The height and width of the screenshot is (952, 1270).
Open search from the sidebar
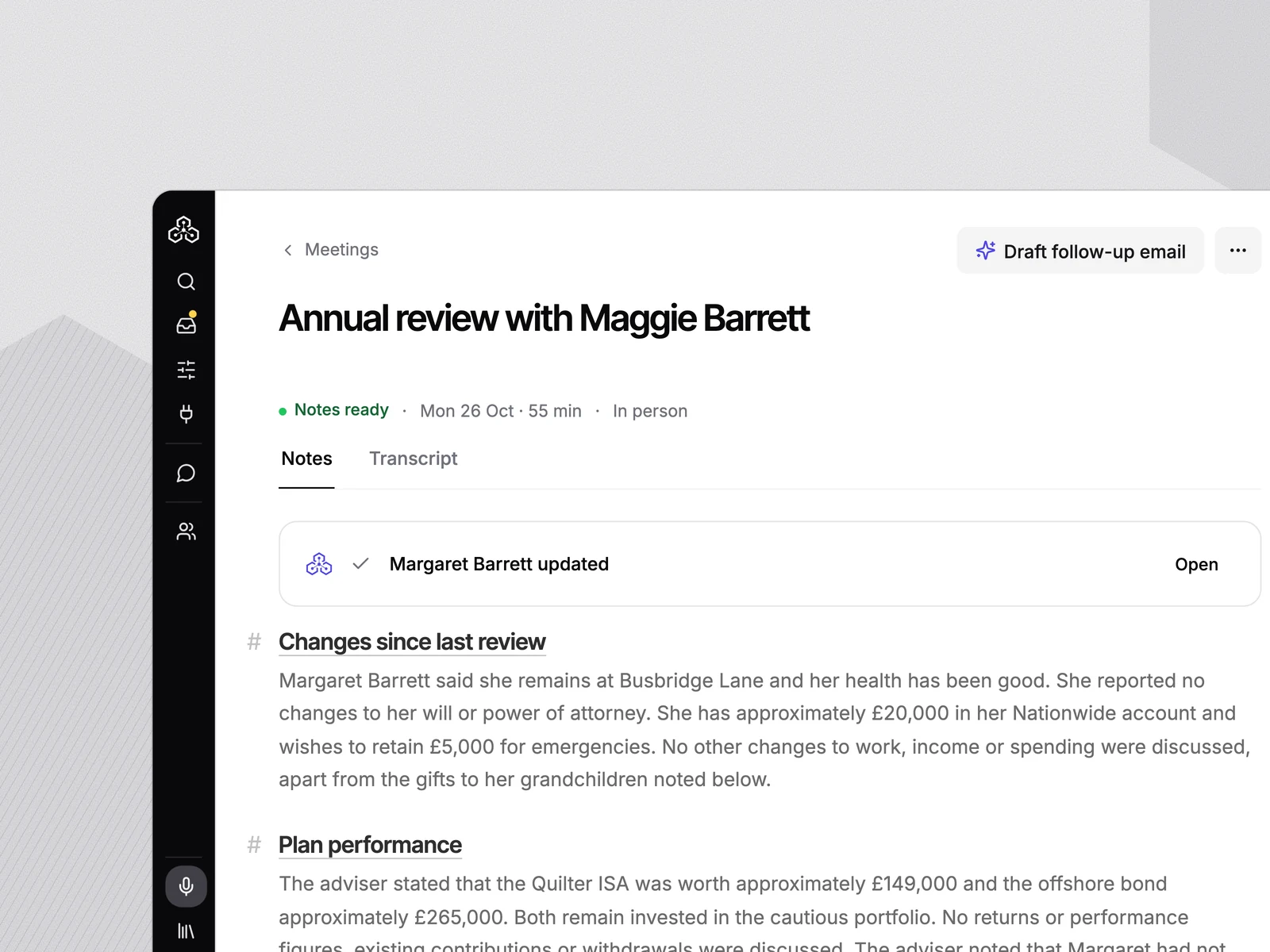pos(186,282)
